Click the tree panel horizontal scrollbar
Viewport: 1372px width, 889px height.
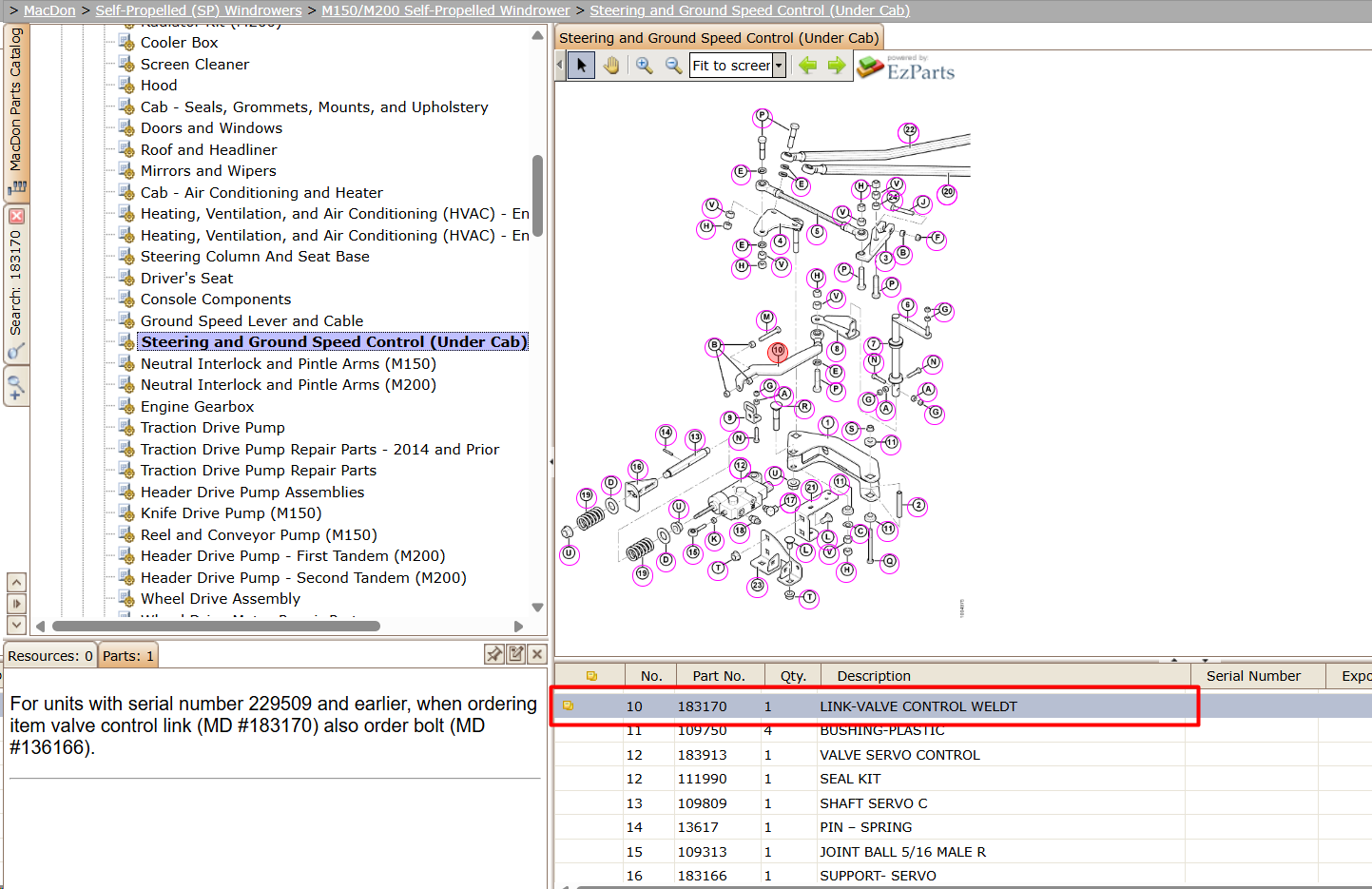point(216,626)
